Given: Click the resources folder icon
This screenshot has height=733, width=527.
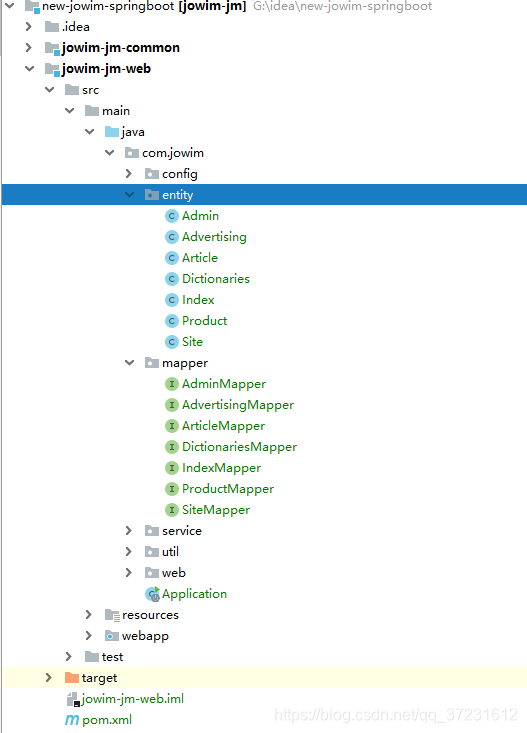Looking at the screenshot, I should (x=112, y=615).
